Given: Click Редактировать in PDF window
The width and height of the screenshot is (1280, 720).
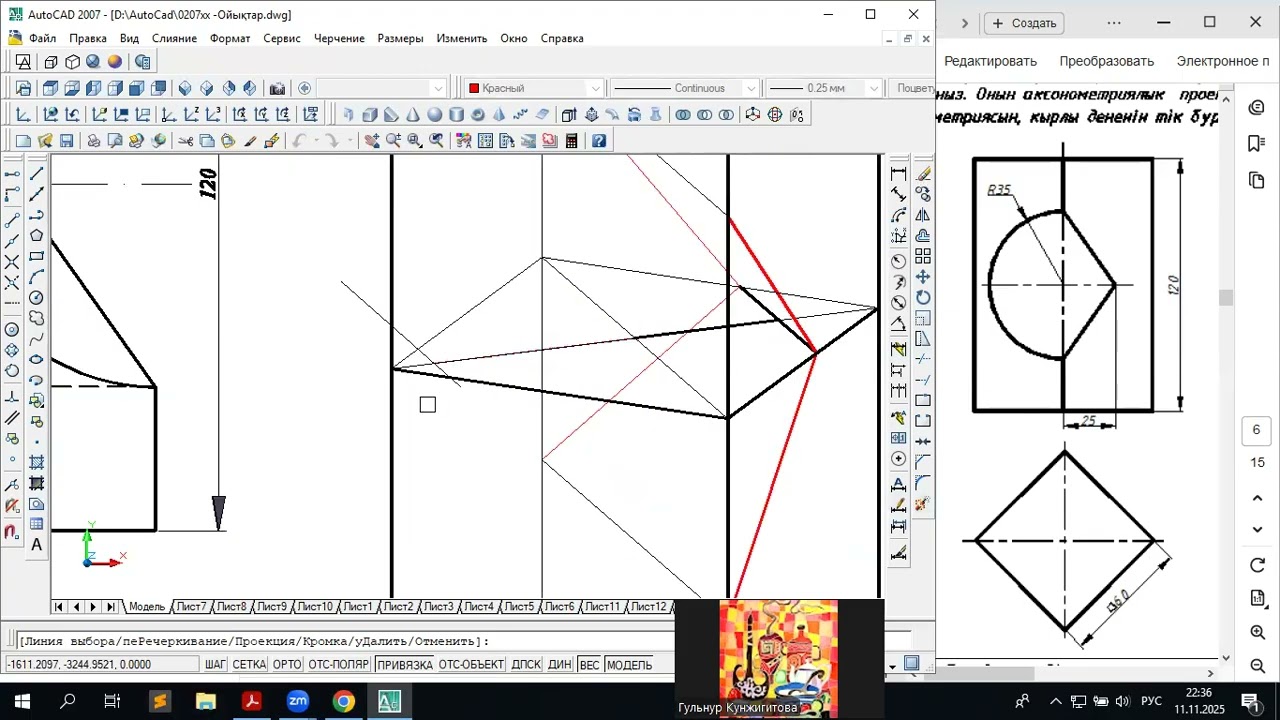Looking at the screenshot, I should point(990,61).
